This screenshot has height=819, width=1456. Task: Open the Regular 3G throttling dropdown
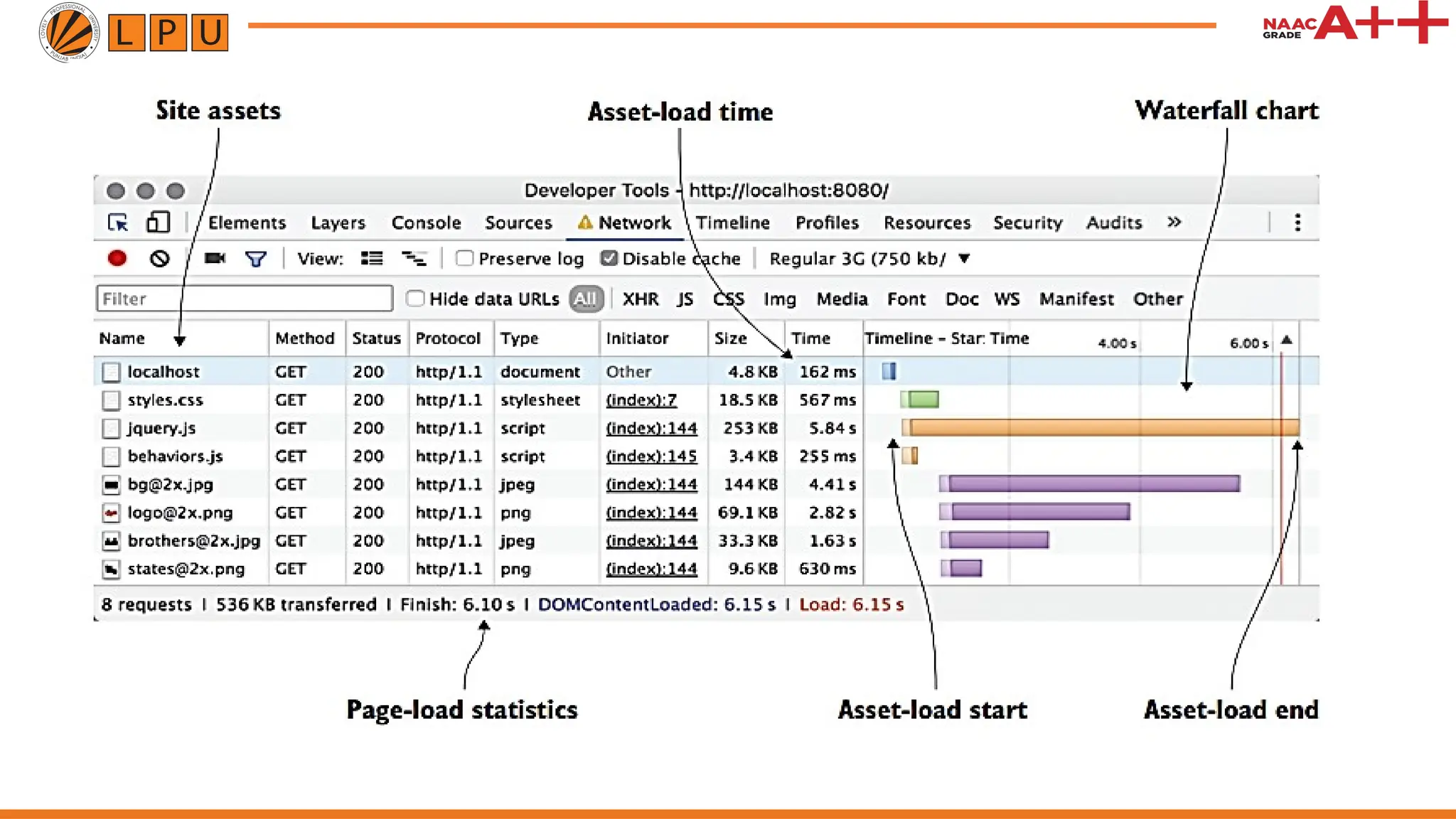pyautogui.click(x=869, y=258)
